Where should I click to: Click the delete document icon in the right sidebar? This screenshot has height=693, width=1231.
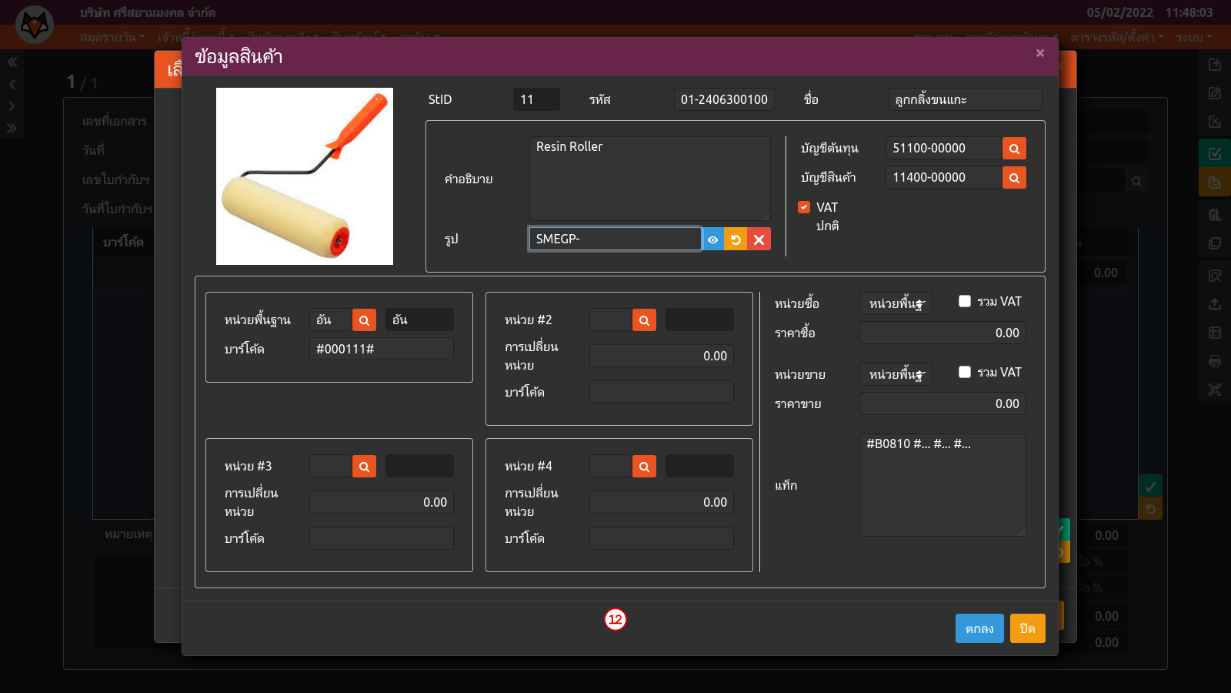click(x=1215, y=122)
